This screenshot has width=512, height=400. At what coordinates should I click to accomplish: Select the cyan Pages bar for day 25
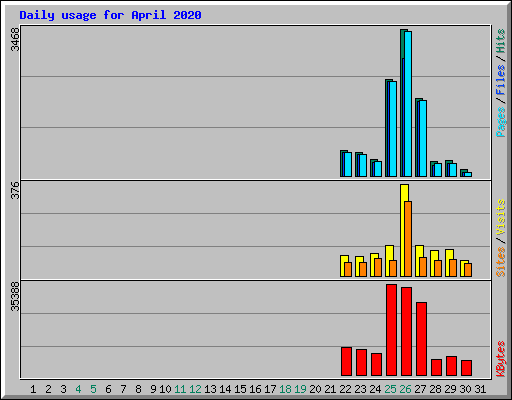(x=393, y=129)
